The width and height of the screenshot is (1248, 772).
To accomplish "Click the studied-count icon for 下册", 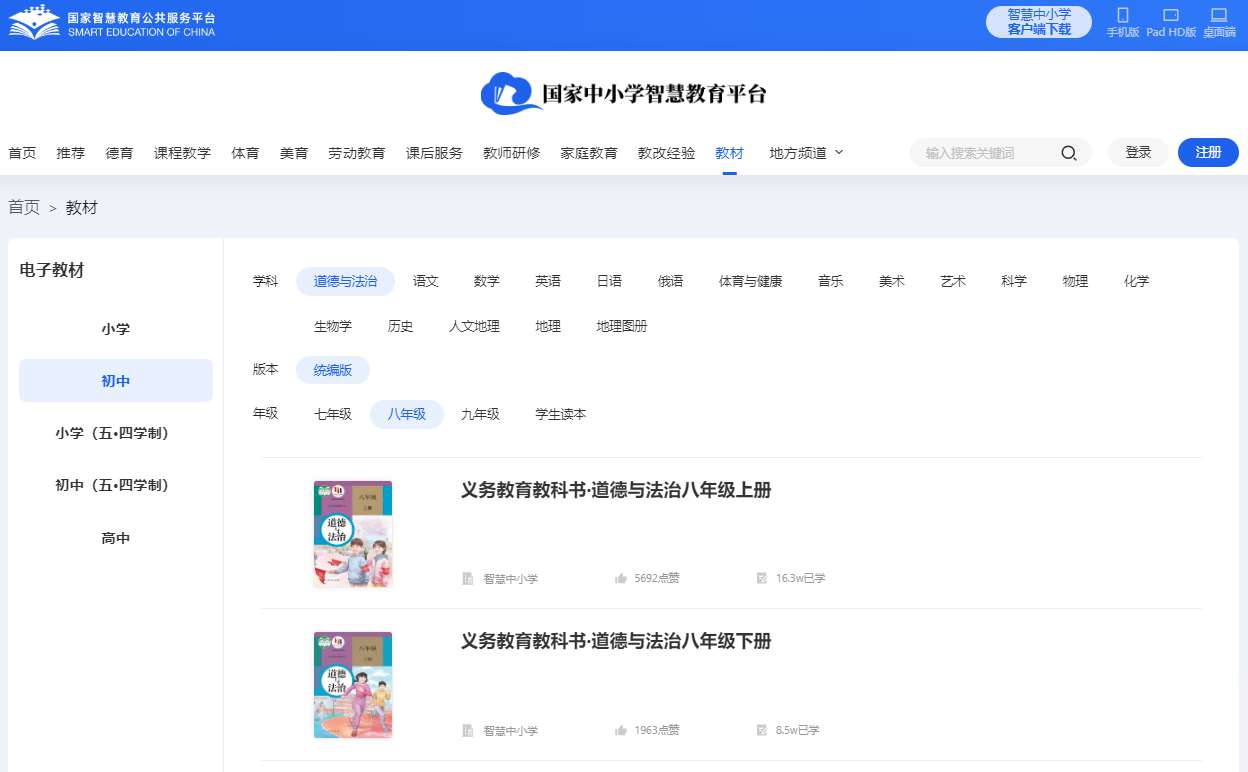I will (762, 730).
